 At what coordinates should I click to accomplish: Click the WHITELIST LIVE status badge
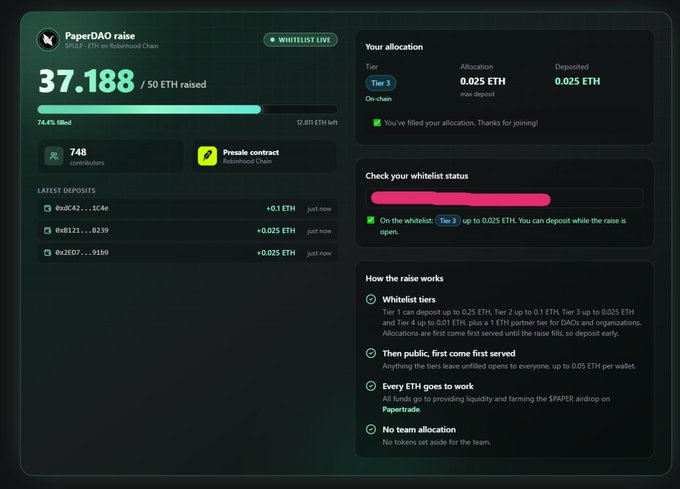(x=301, y=40)
